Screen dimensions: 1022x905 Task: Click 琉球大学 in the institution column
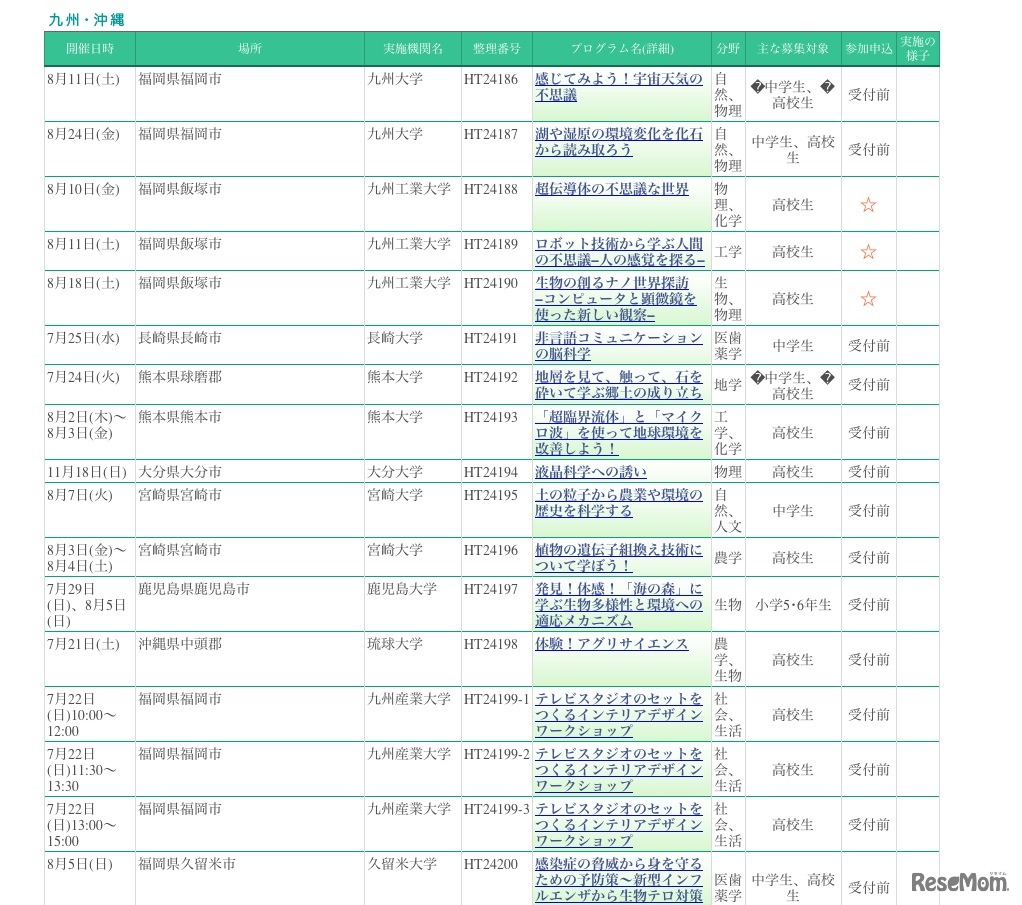[x=395, y=644]
